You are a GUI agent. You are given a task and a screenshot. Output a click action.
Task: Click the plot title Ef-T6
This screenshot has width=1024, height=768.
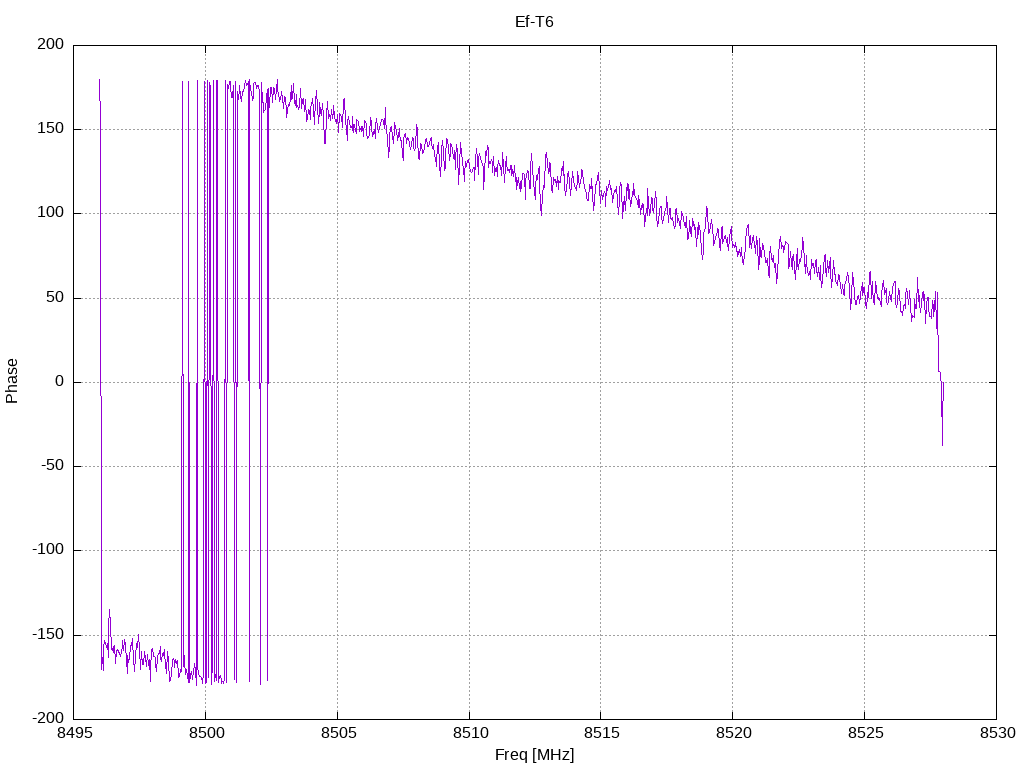[x=534, y=22]
